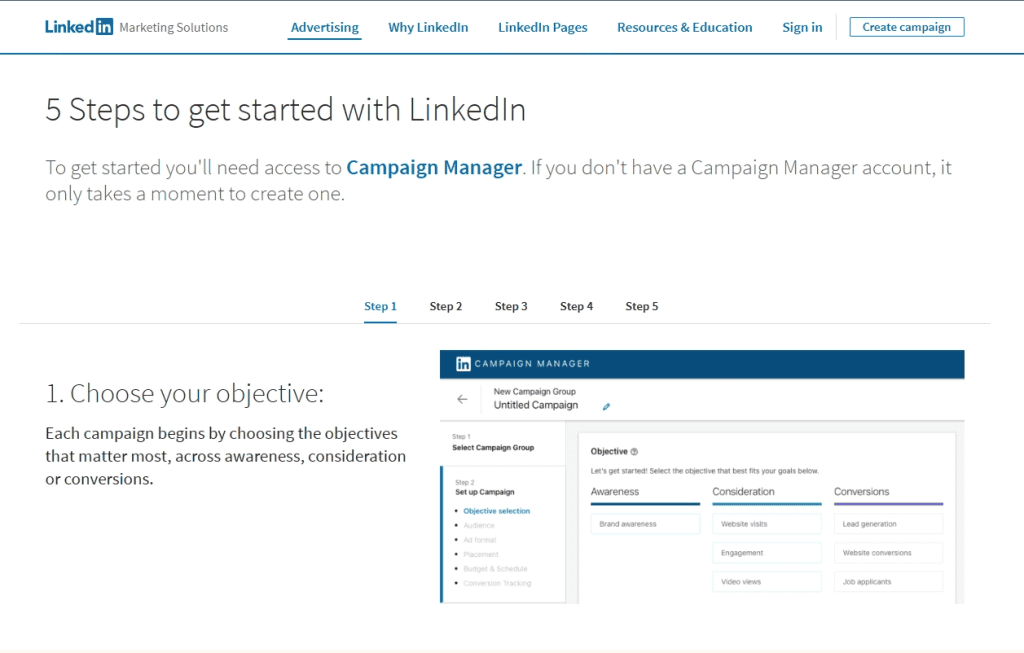This screenshot has width=1024, height=653.
Task: Click the Sign in link
Action: point(802,27)
